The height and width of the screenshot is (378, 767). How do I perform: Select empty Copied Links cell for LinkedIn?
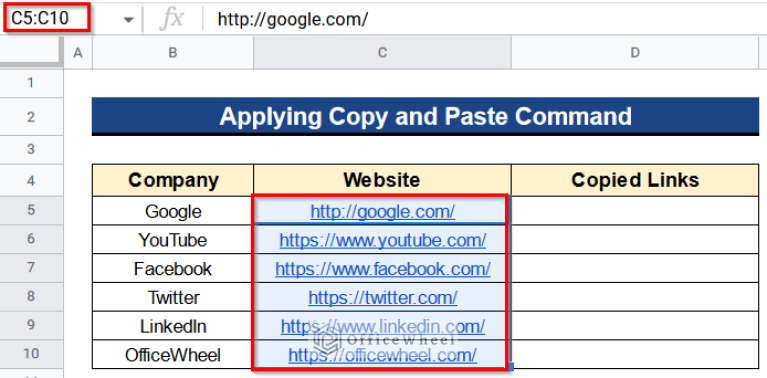tap(635, 326)
